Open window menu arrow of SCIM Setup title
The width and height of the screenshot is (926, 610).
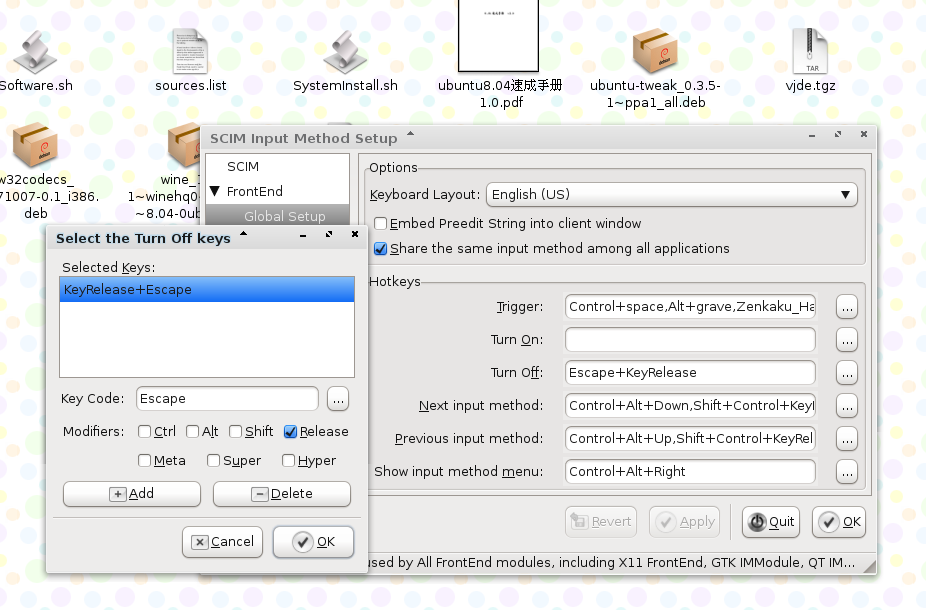[x=410, y=133]
